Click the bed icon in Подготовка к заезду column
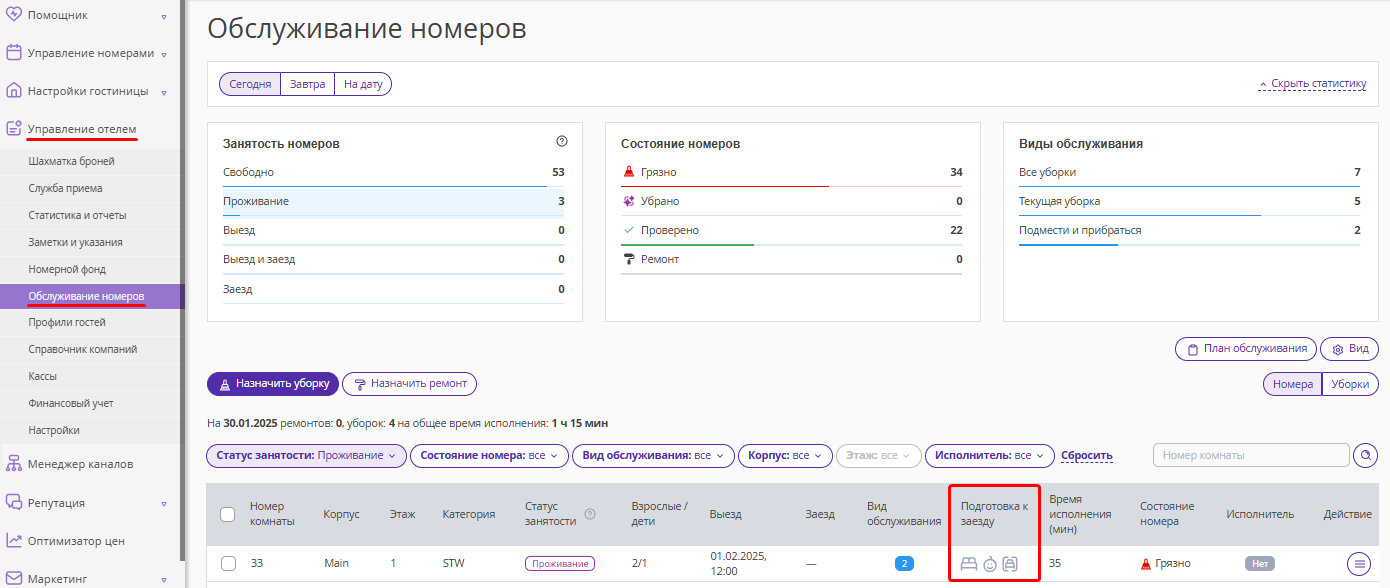1390x588 pixels. point(969,564)
